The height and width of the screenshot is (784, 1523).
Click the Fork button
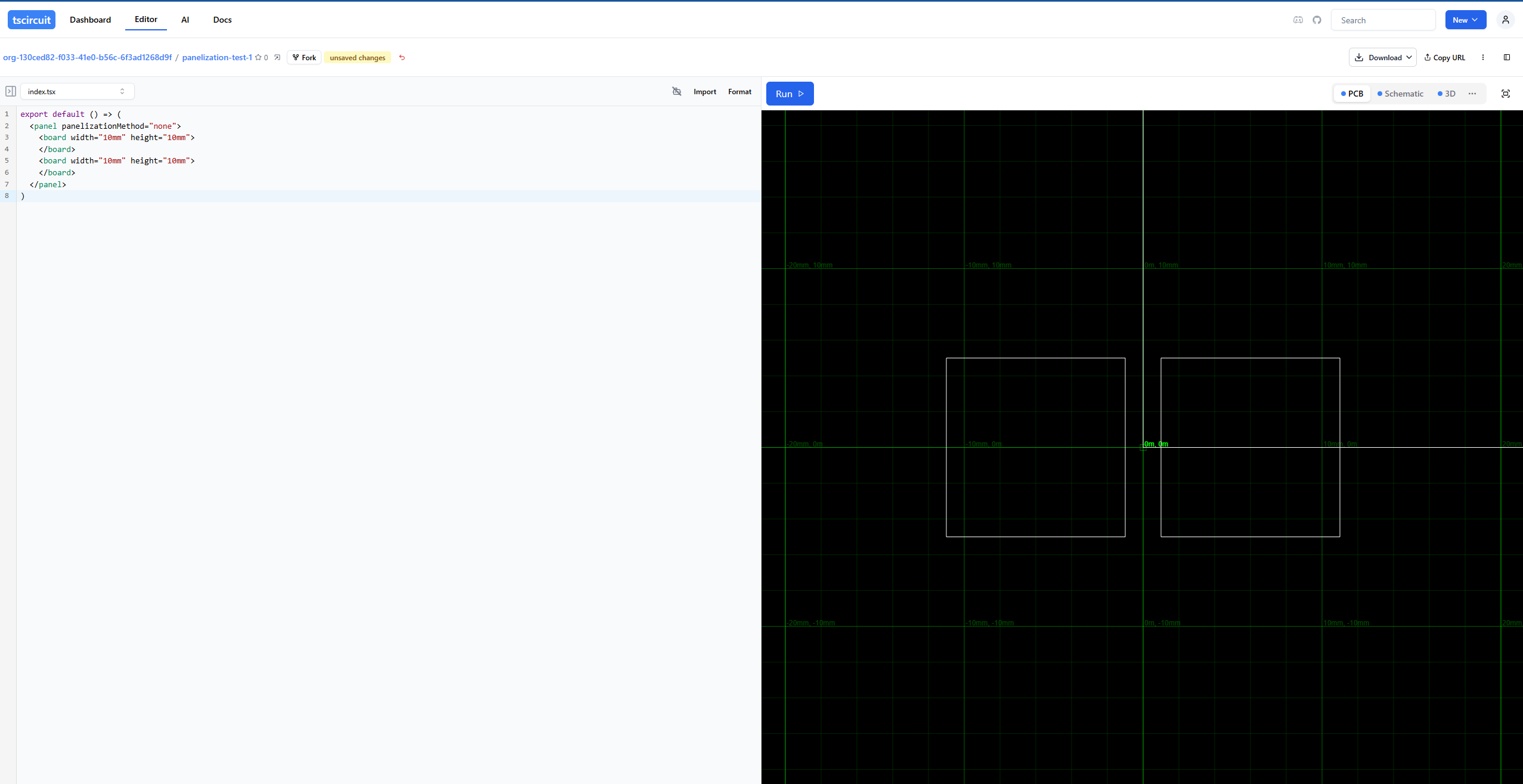304,57
